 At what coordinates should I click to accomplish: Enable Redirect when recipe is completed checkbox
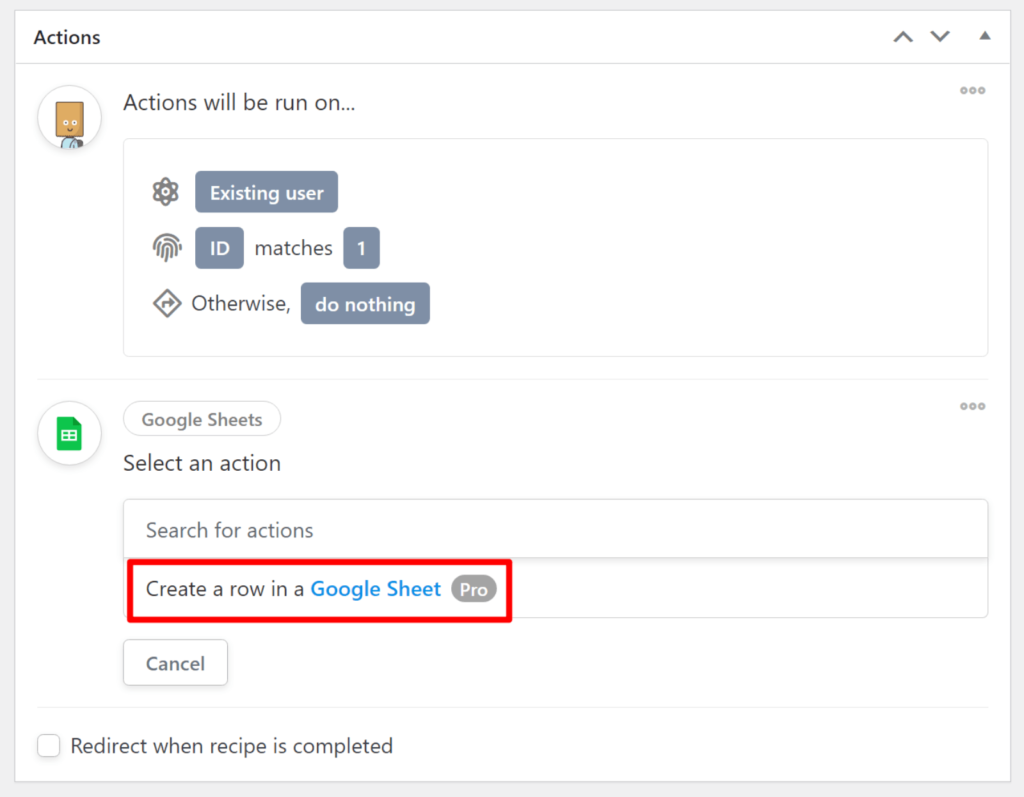(48, 745)
